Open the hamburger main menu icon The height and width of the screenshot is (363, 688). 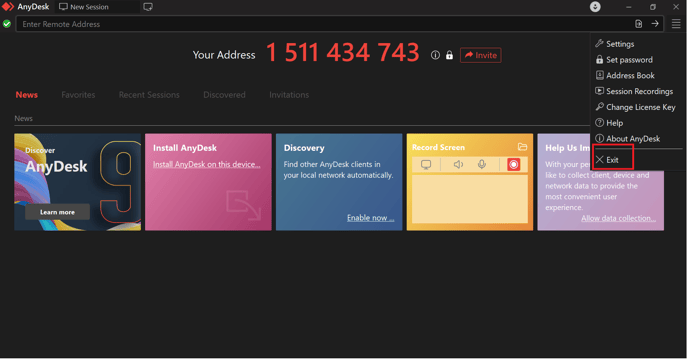pyautogui.click(x=676, y=24)
